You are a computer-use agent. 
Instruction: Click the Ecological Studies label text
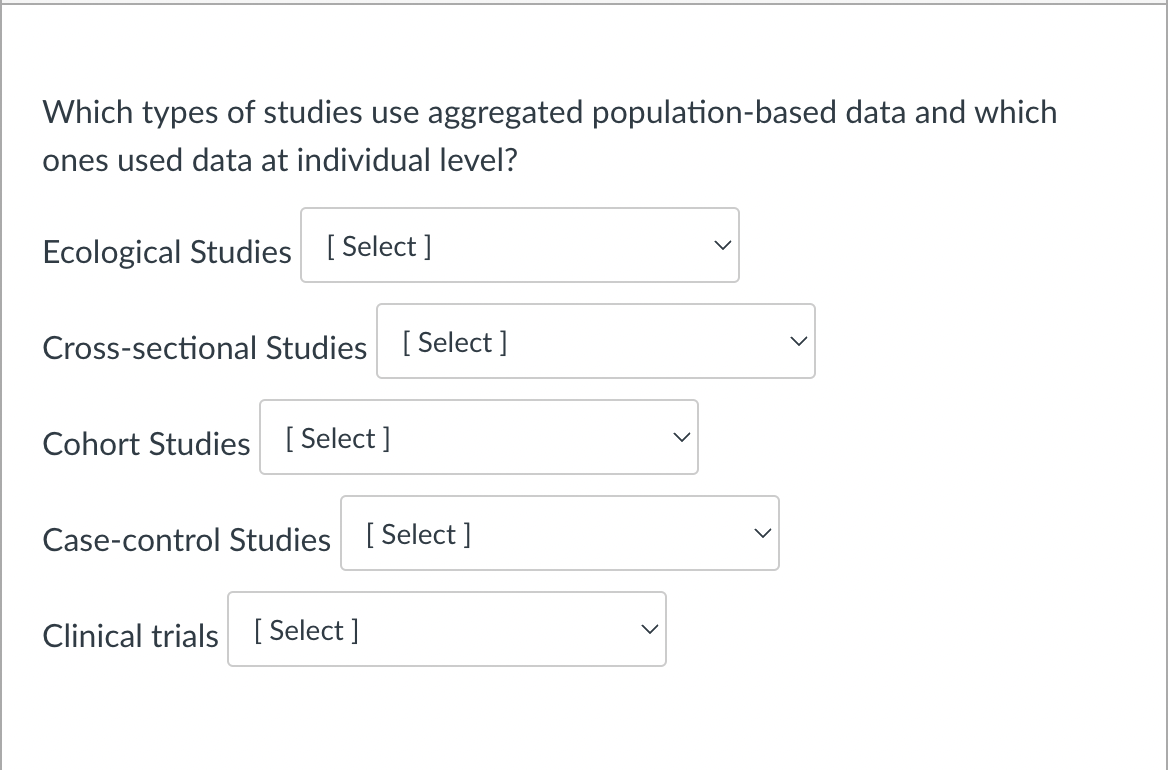point(166,252)
